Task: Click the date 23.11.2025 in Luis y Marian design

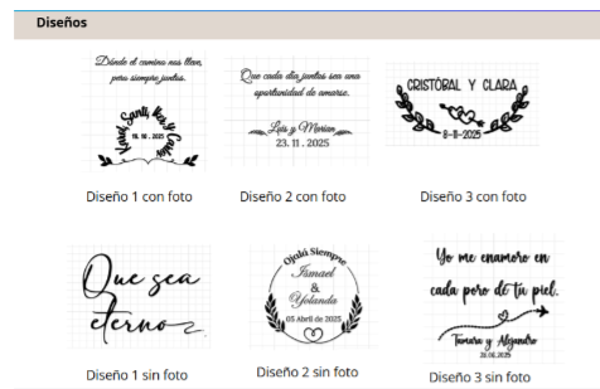Action: pos(303,143)
